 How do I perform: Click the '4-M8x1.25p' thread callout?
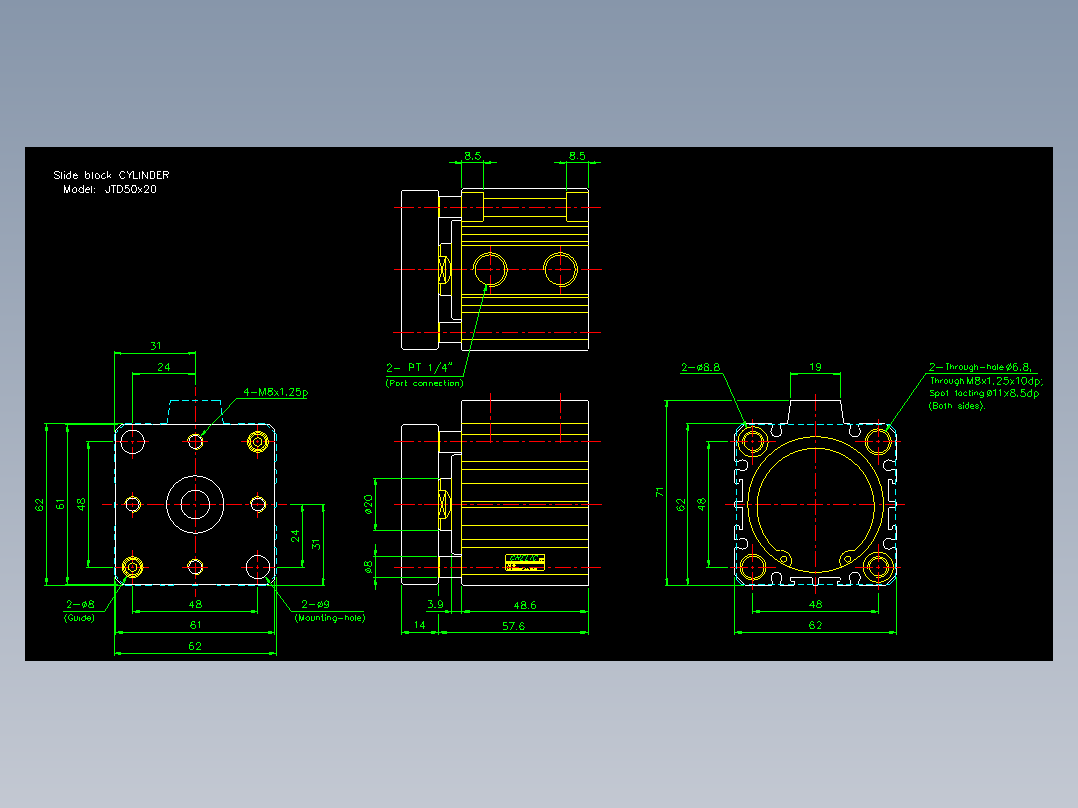[276, 392]
